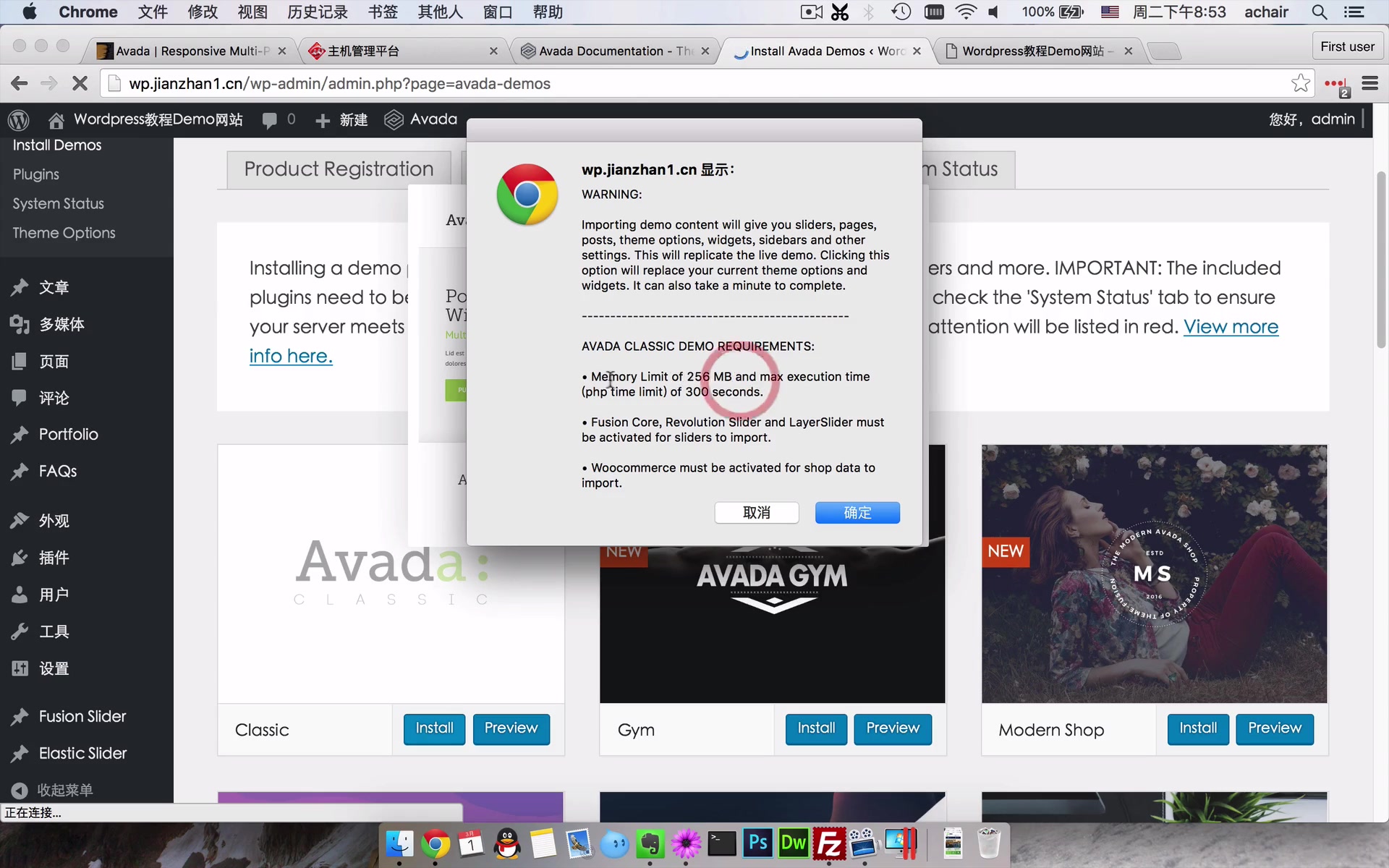Open Plugins in the Avada submenu
Image resolution: width=1389 pixels, height=868 pixels.
point(36,174)
